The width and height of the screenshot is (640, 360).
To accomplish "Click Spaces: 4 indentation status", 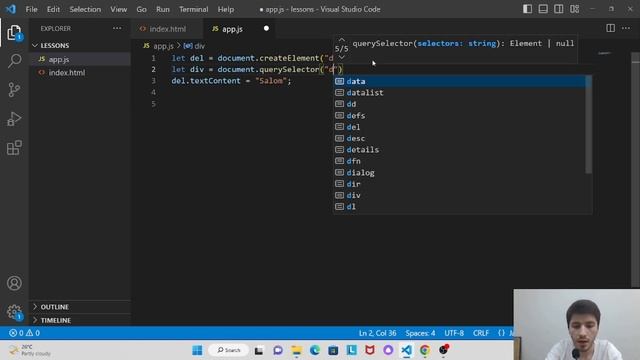I will (420, 333).
